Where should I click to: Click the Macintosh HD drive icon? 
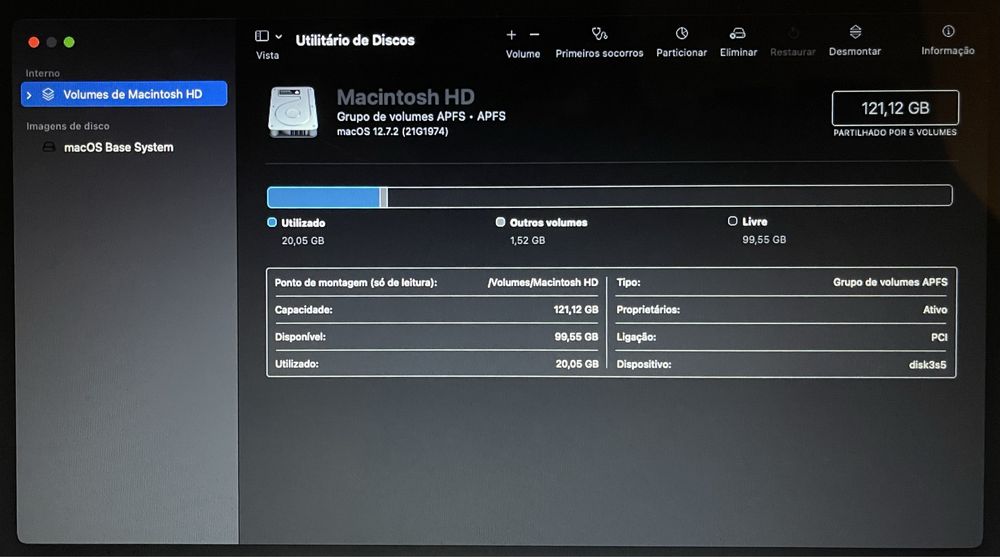[x=293, y=112]
